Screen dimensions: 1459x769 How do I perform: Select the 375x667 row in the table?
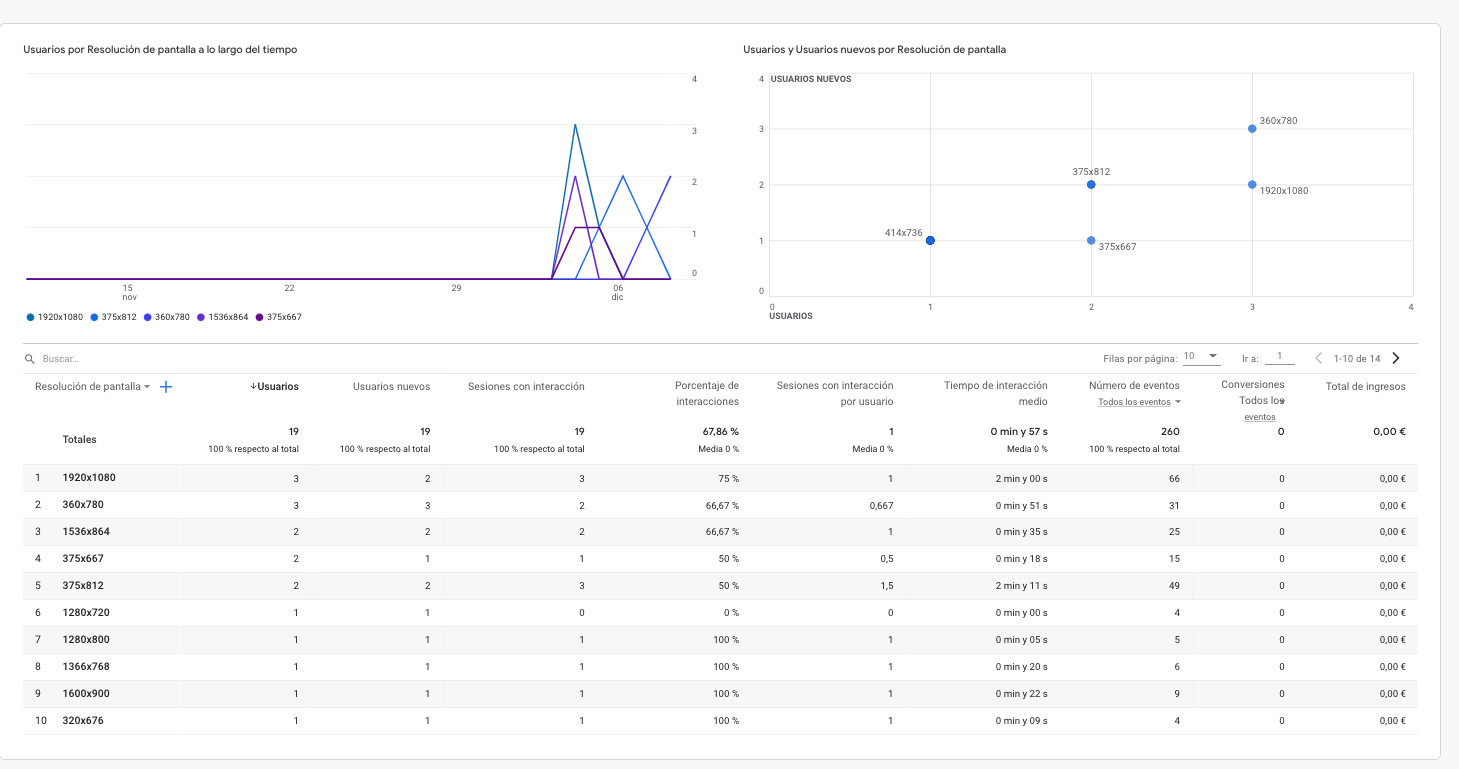[720, 559]
